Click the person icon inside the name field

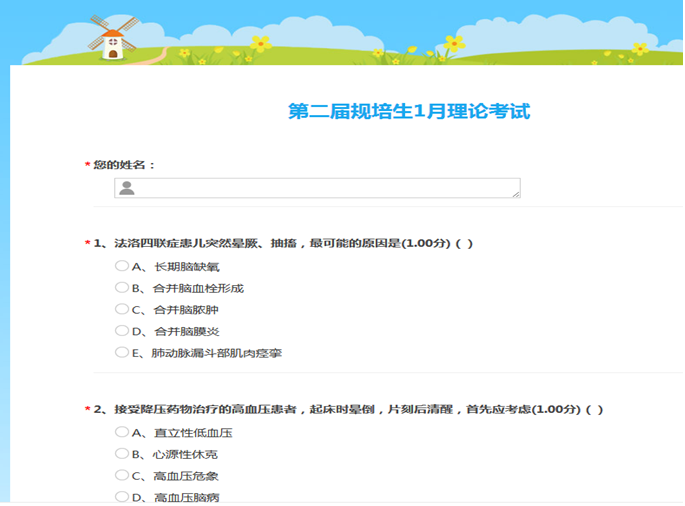tap(126, 188)
